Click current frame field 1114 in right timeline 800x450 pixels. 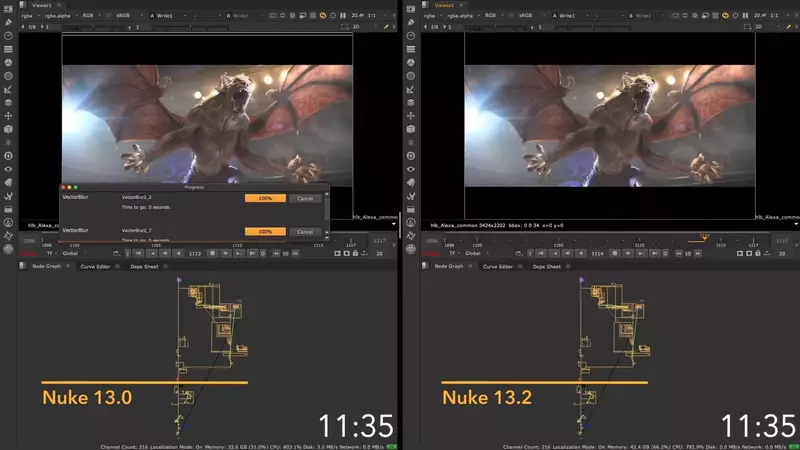pos(597,254)
